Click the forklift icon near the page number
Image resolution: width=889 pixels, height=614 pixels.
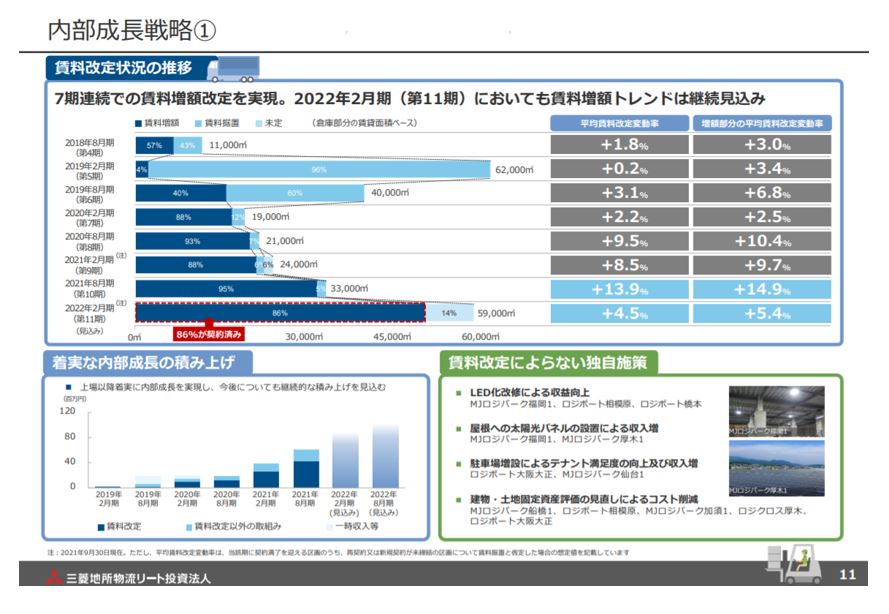[792, 565]
